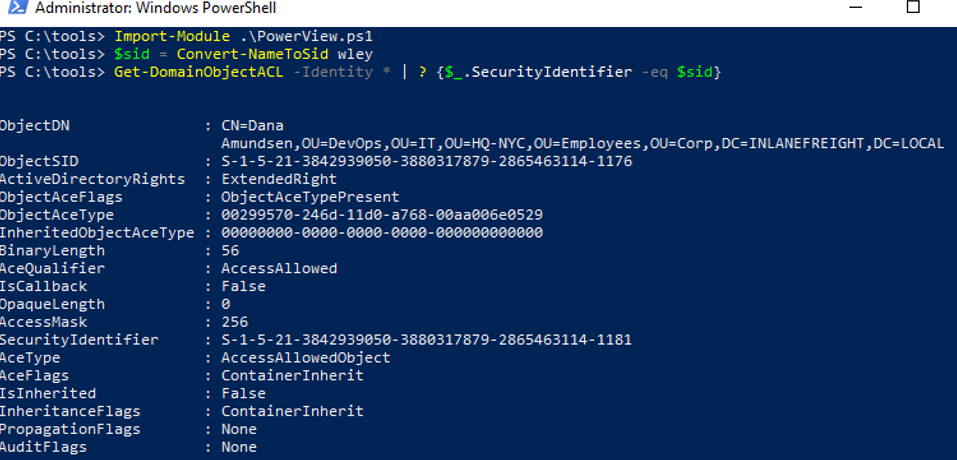
Task: Click the AccessAllowedObject AceType value
Action: coord(306,358)
